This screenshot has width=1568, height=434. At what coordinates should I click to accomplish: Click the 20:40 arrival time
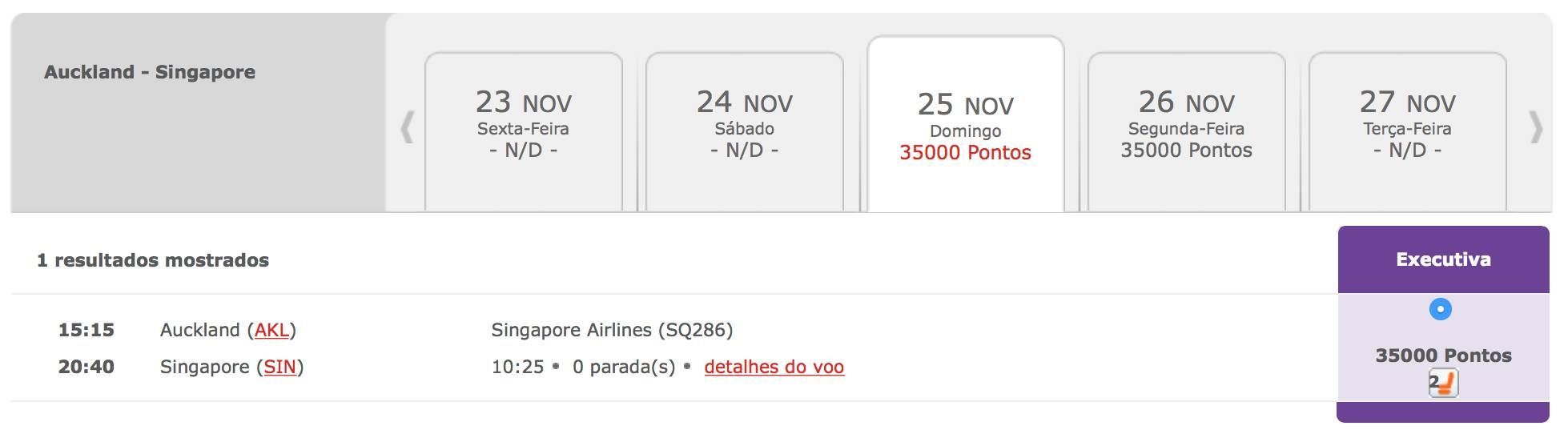86,367
